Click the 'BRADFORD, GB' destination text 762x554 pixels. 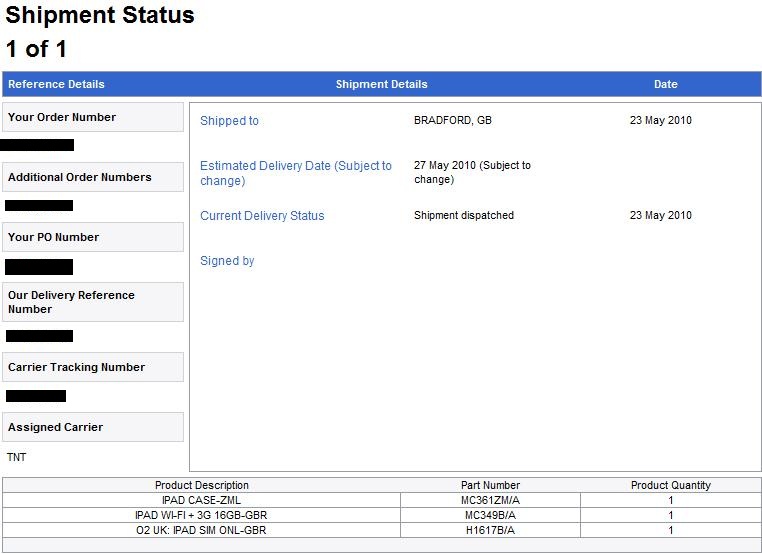452,121
